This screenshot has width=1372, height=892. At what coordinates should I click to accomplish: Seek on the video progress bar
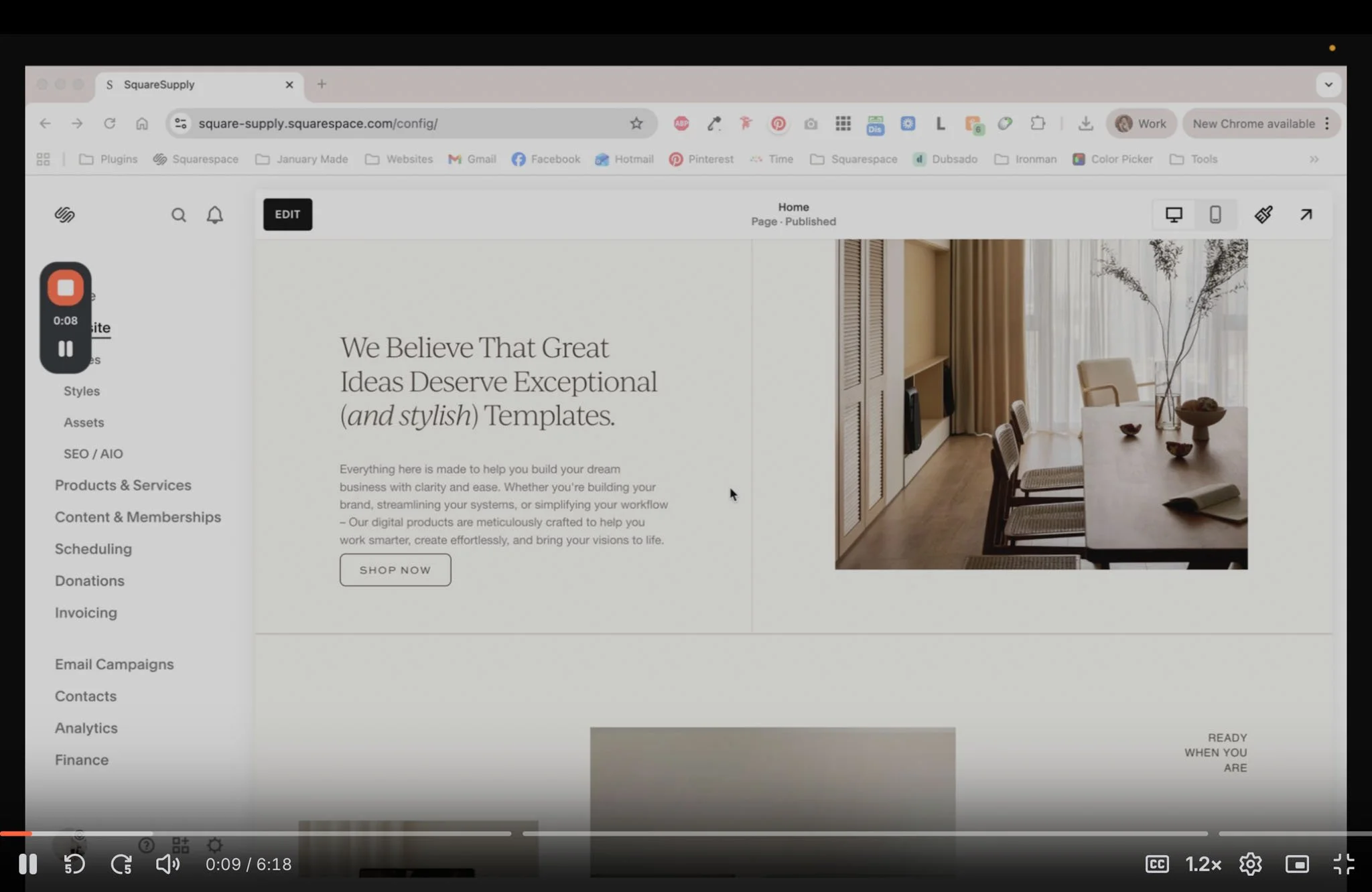click(670, 834)
